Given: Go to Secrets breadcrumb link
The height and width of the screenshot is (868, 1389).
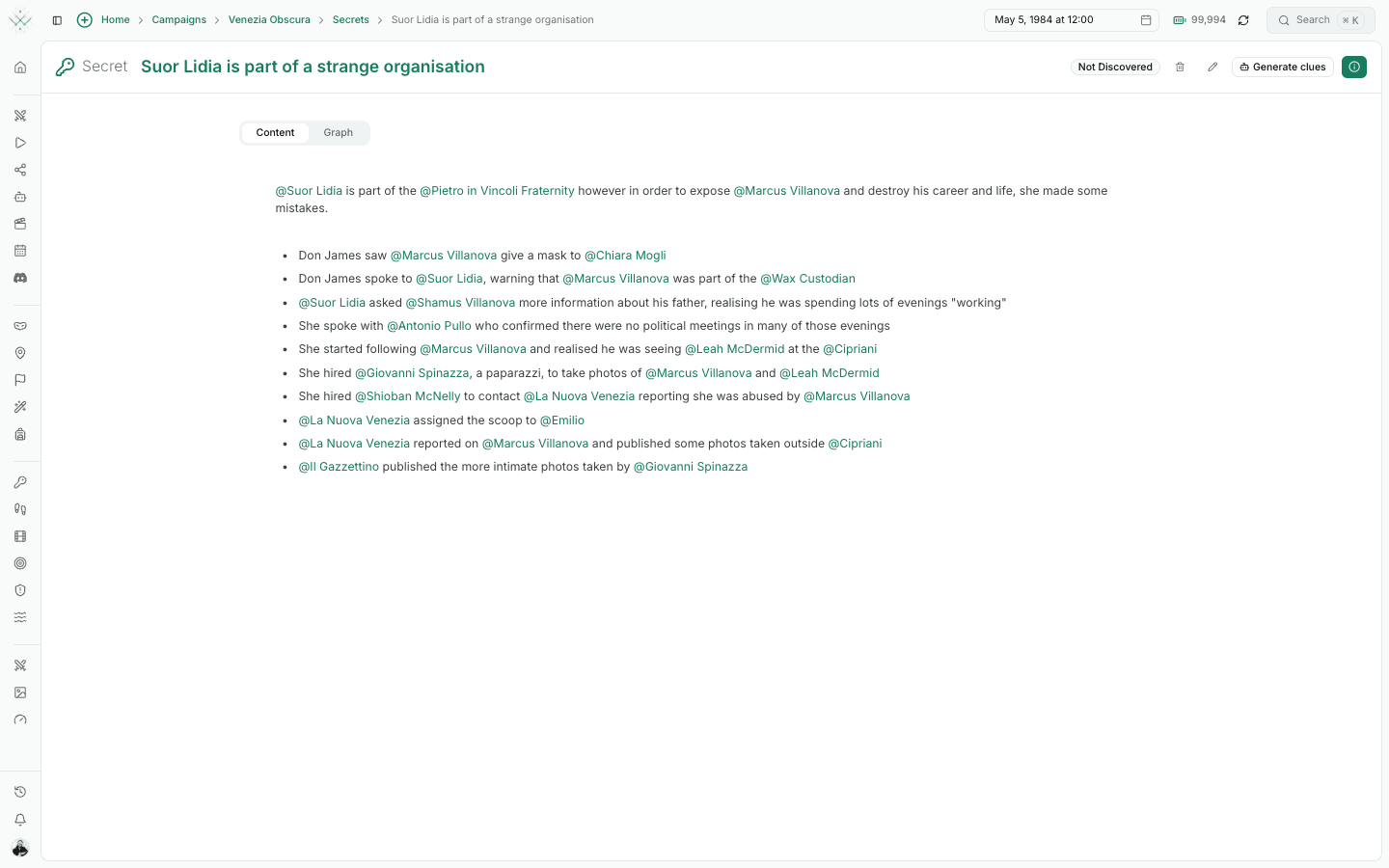Looking at the screenshot, I should (x=351, y=20).
